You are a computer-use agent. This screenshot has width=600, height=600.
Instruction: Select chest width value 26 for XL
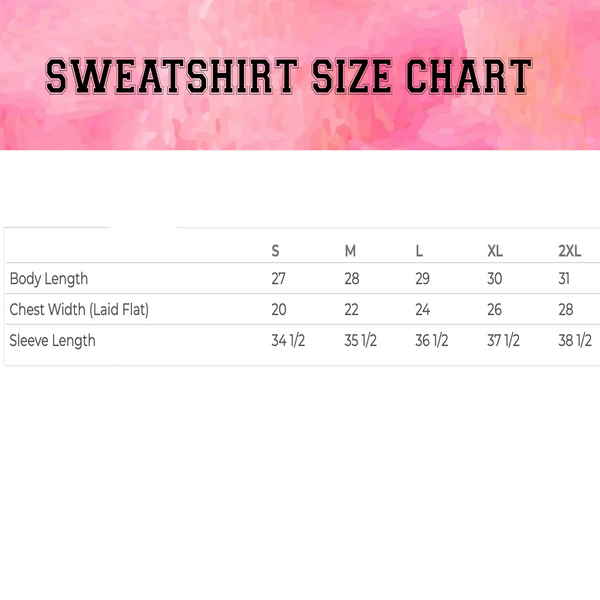point(494,310)
